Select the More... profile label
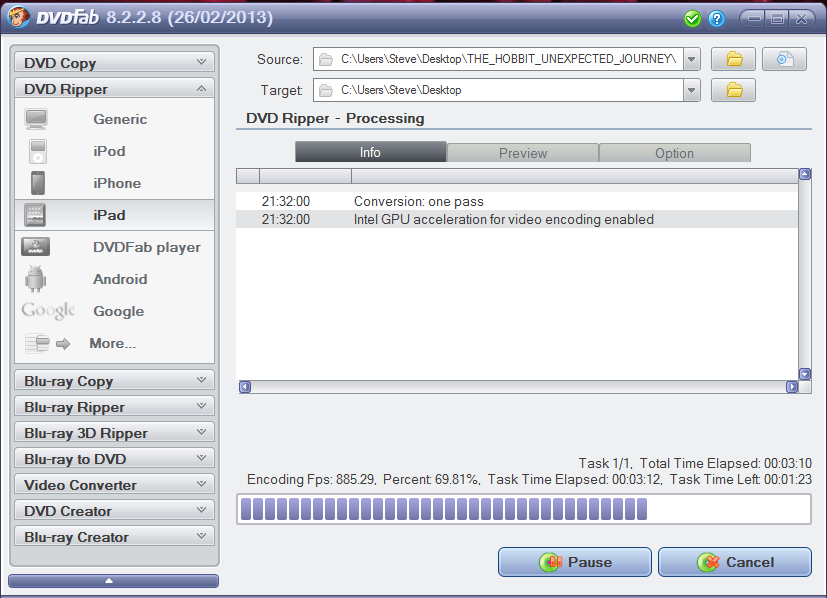The image size is (827, 598). pos(113,343)
